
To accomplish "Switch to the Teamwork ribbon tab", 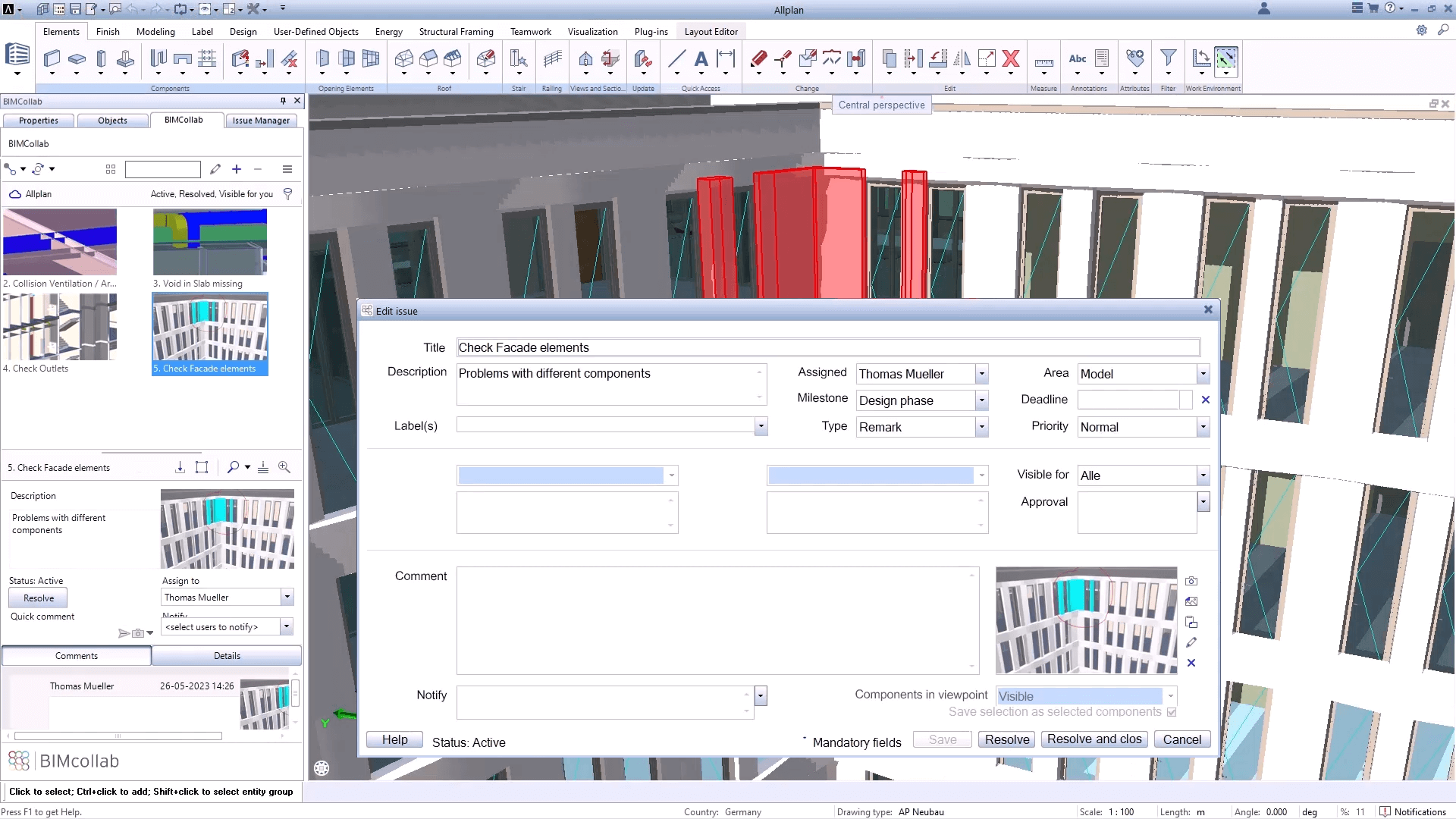I will tap(530, 32).
